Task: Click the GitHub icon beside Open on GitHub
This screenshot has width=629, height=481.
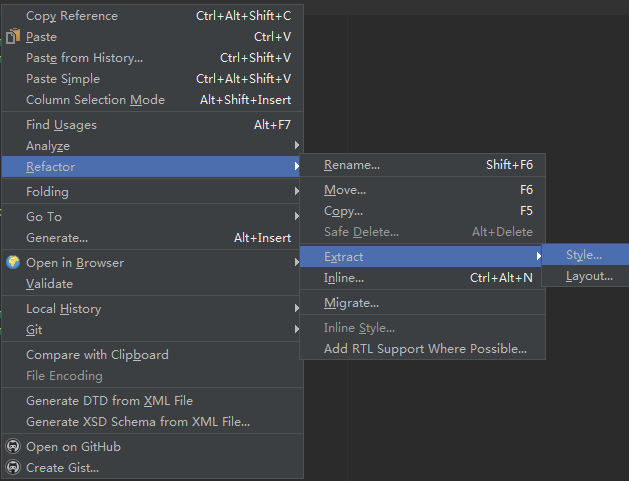Action: (x=13, y=446)
